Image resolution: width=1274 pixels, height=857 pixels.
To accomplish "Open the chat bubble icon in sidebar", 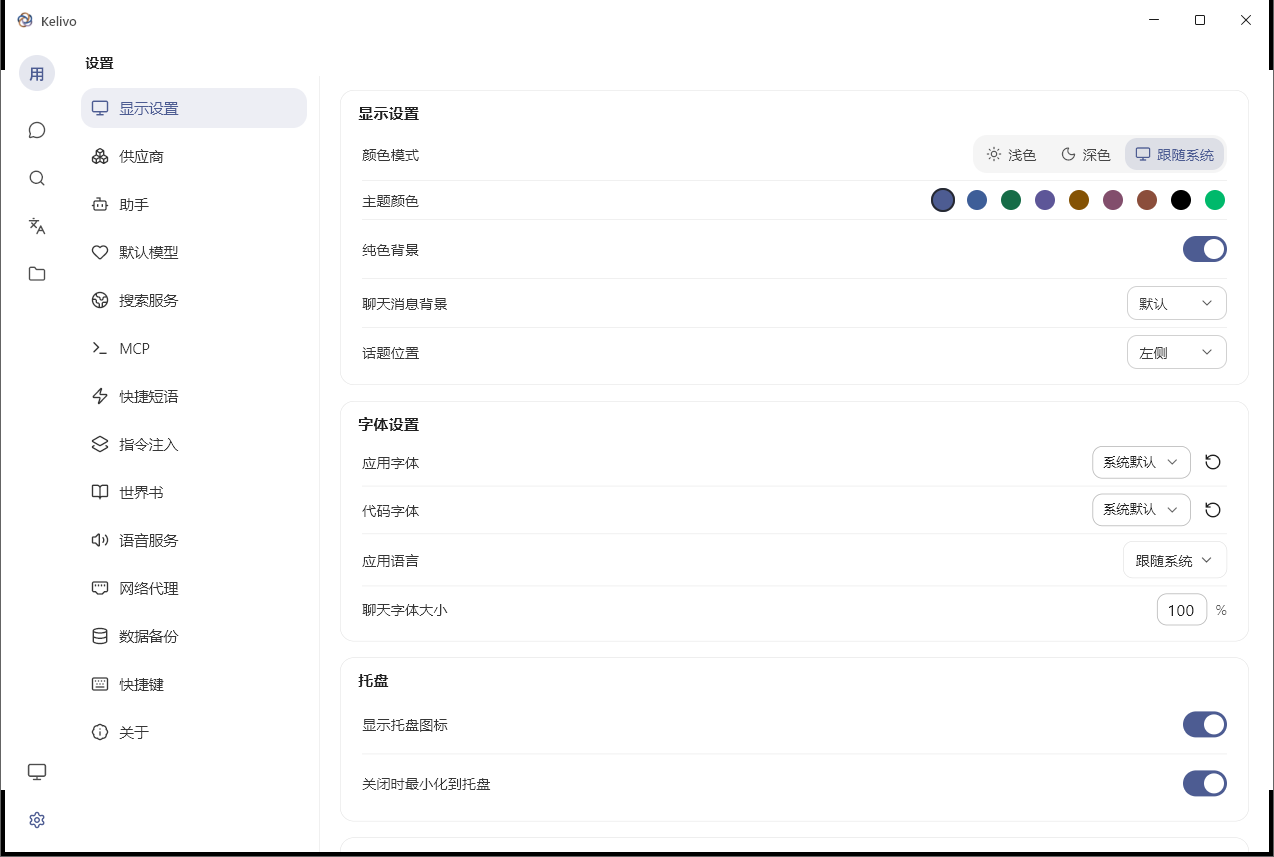I will point(37,130).
